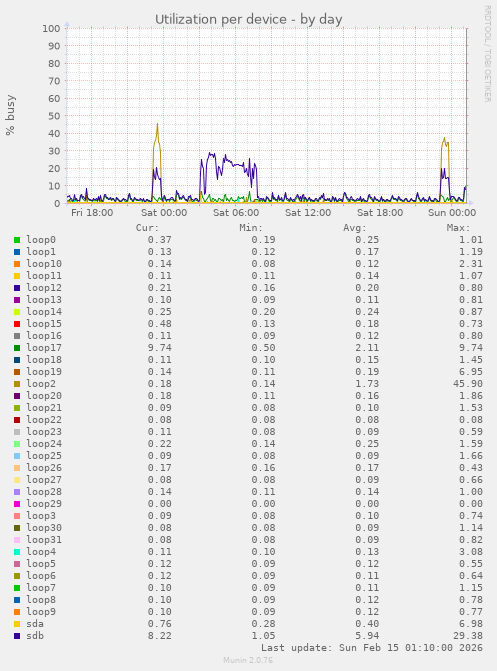
Task: Click the 'Sat 18:00' x-axis label
Action: (x=380, y=213)
